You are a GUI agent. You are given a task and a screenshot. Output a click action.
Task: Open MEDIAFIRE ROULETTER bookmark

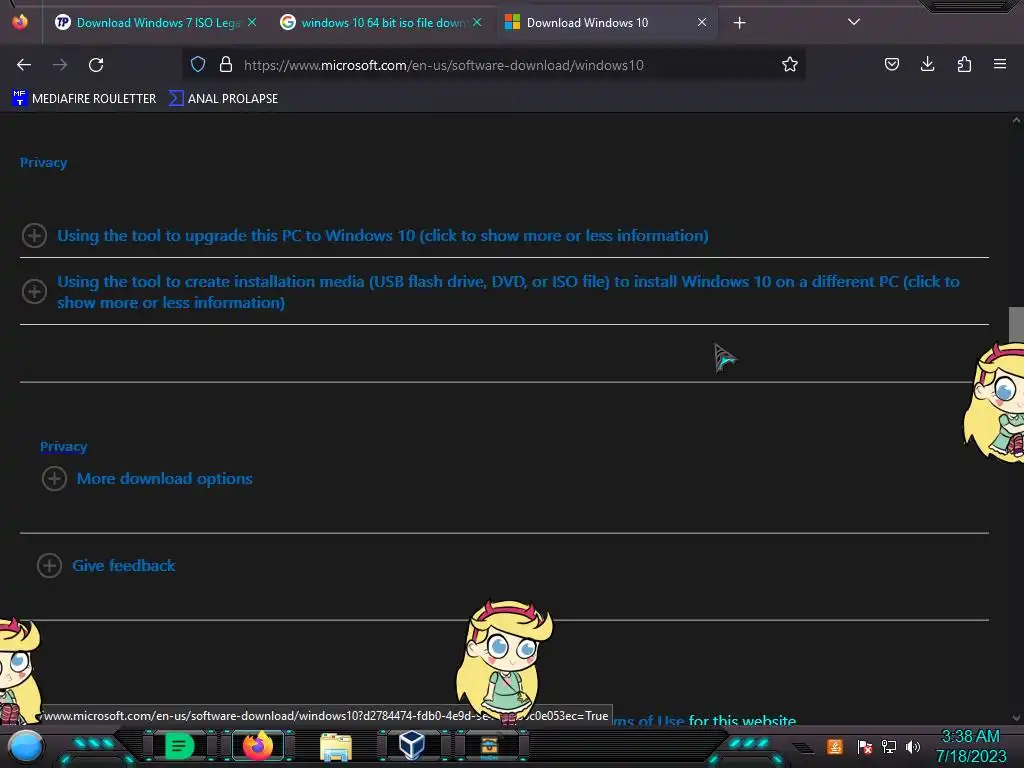(x=84, y=99)
